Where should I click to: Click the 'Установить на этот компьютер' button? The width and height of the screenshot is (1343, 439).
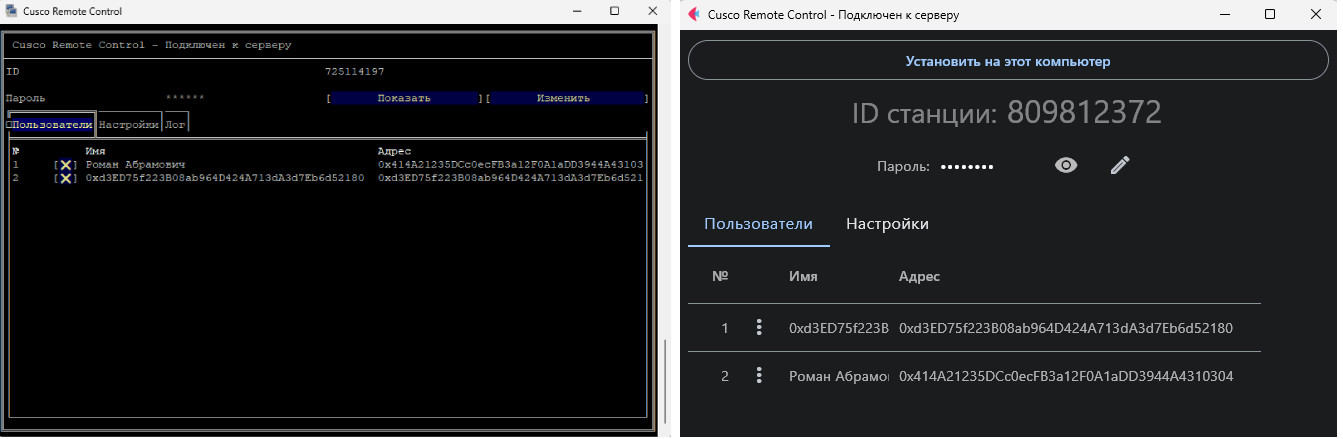[x=1008, y=61]
